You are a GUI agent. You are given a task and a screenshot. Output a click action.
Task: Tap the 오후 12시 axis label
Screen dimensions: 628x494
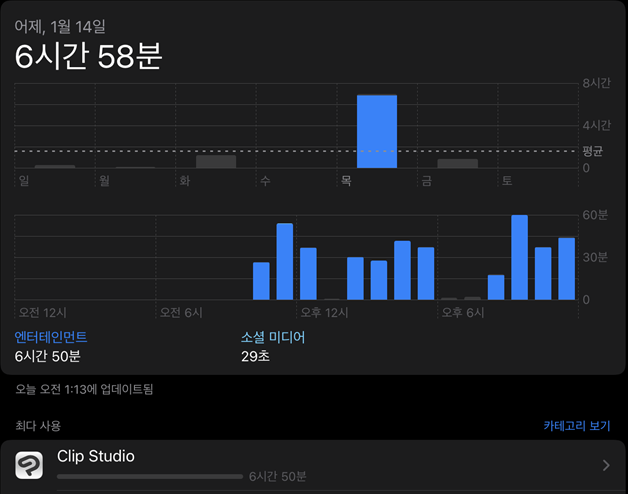coord(325,313)
